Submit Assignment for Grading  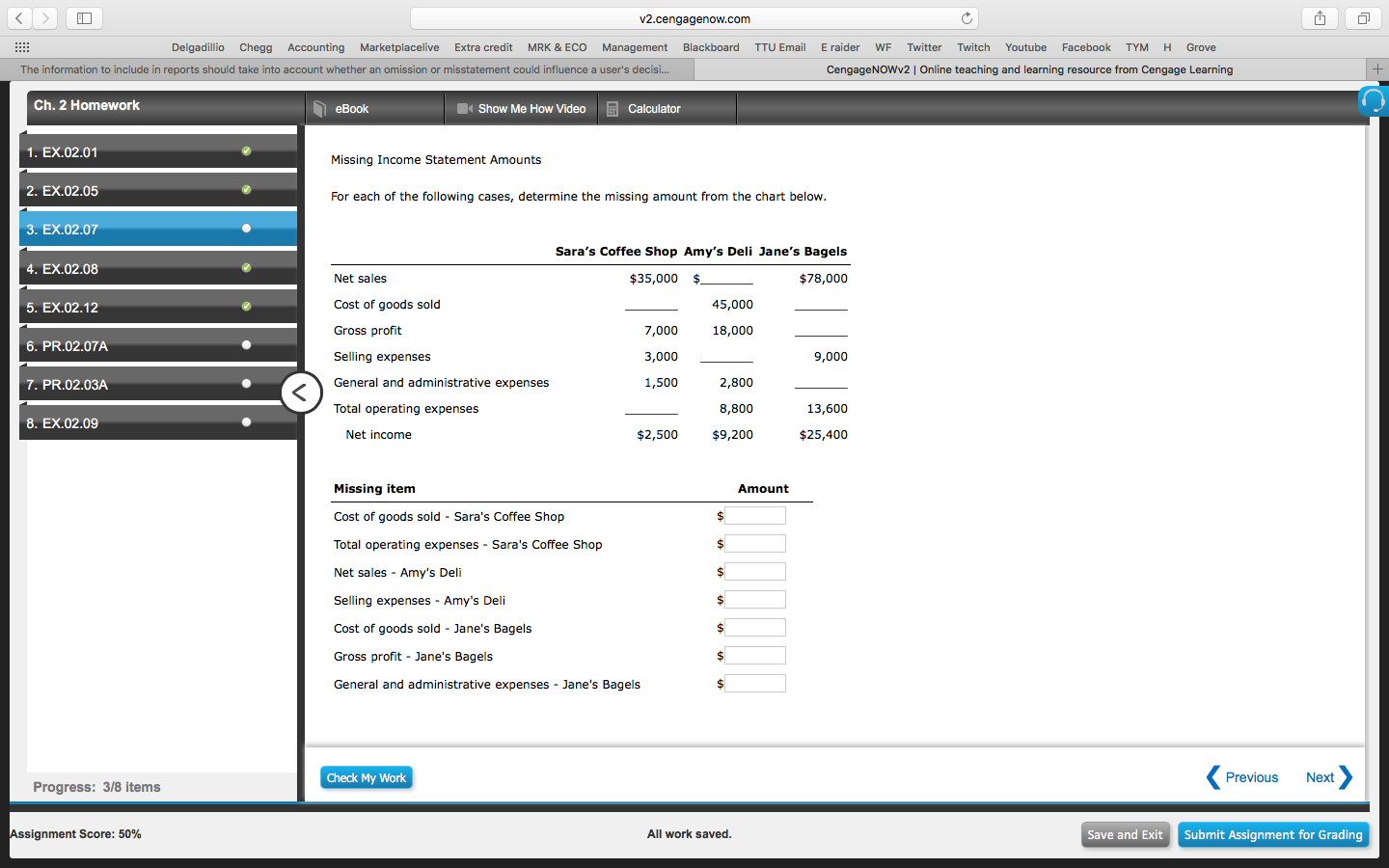coord(1273,834)
